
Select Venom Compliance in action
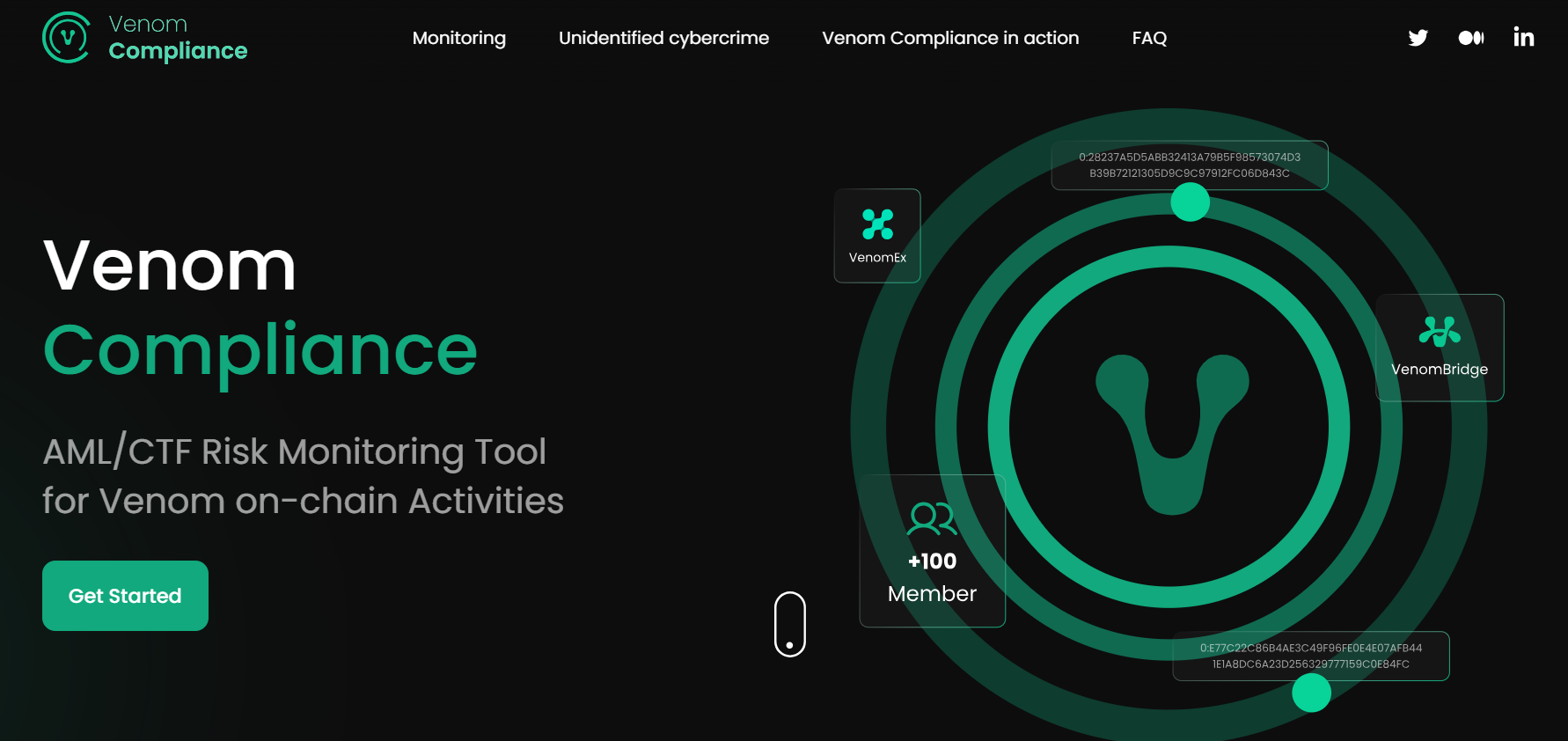950,38
